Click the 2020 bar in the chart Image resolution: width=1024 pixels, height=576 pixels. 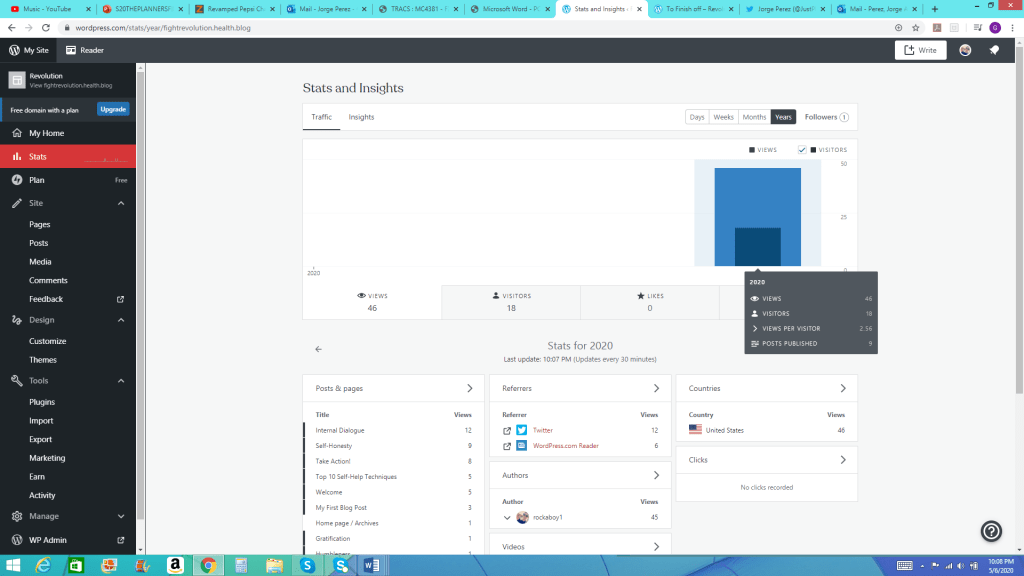click(757, 217)
